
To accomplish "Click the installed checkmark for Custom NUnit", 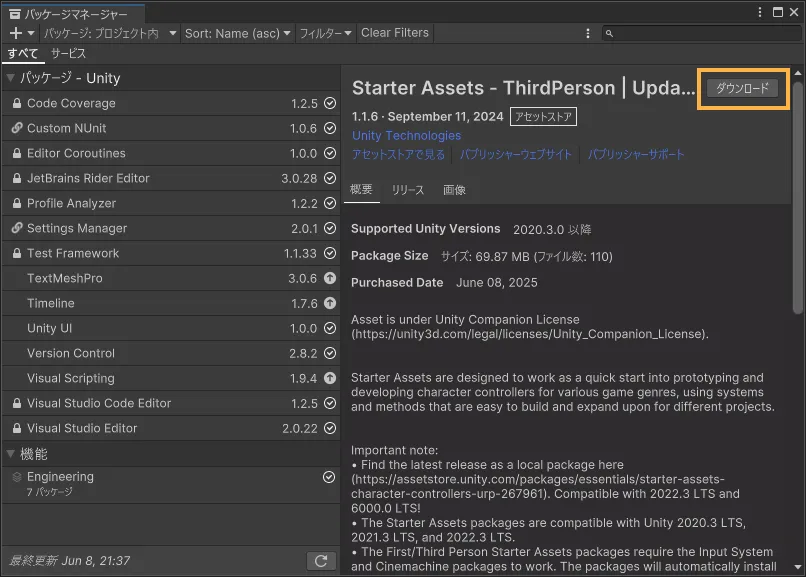I will point(330,128).
